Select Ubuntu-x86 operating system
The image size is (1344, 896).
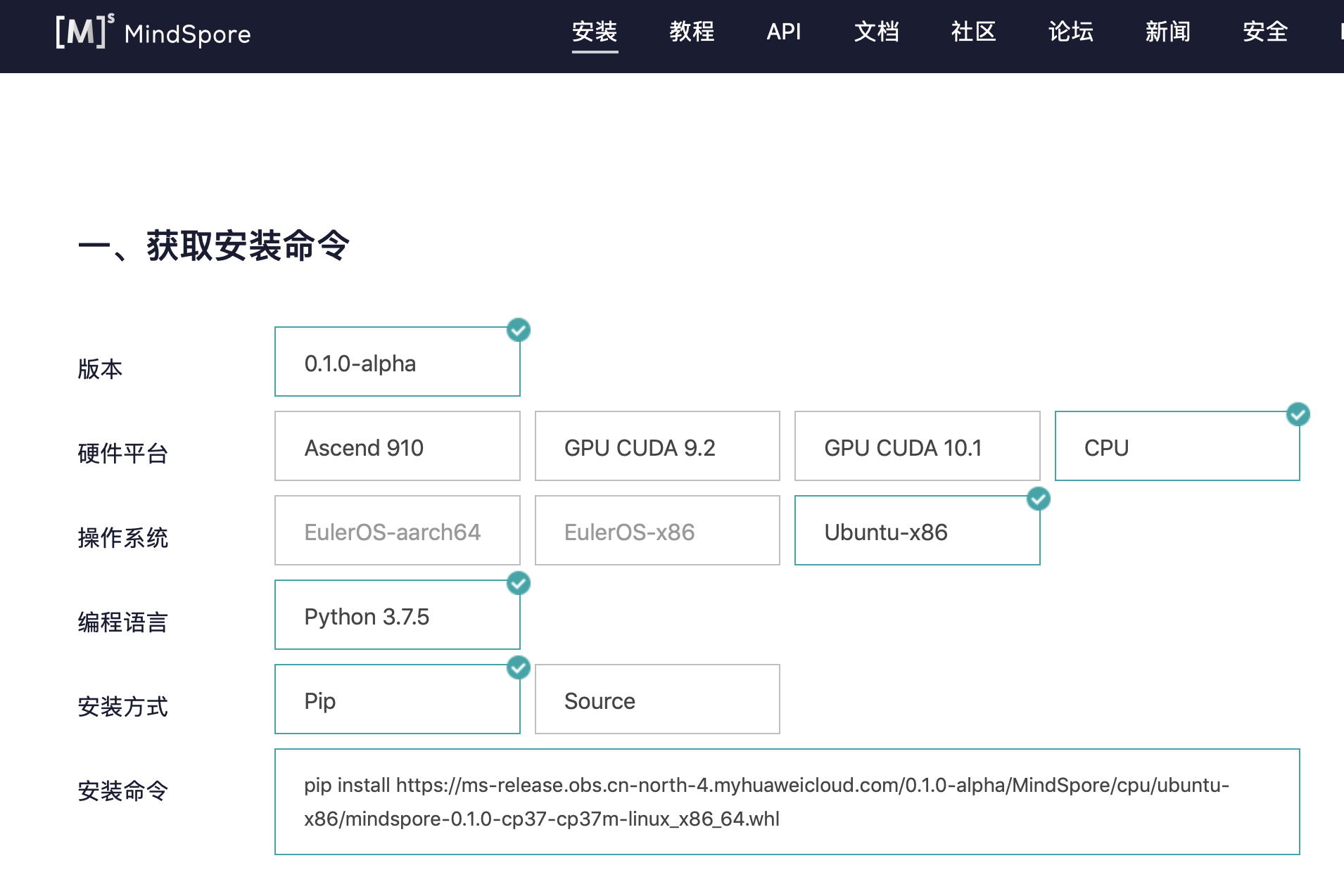click(918, 530)
